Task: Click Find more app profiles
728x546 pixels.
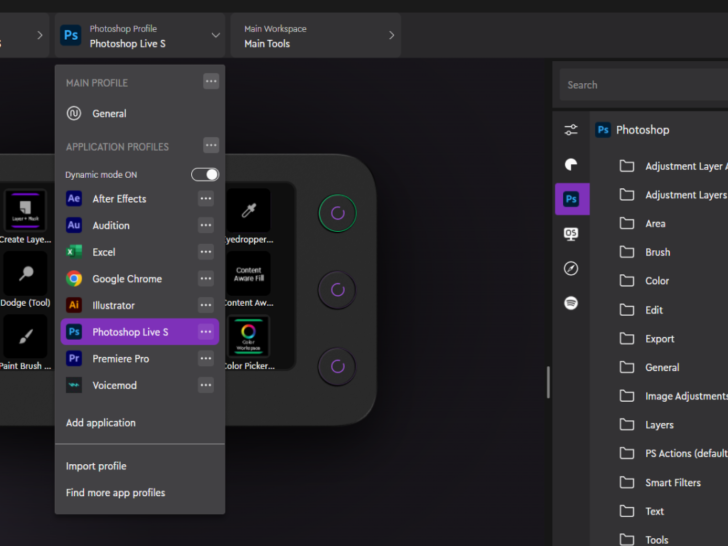Action: (x=116, y=493)
